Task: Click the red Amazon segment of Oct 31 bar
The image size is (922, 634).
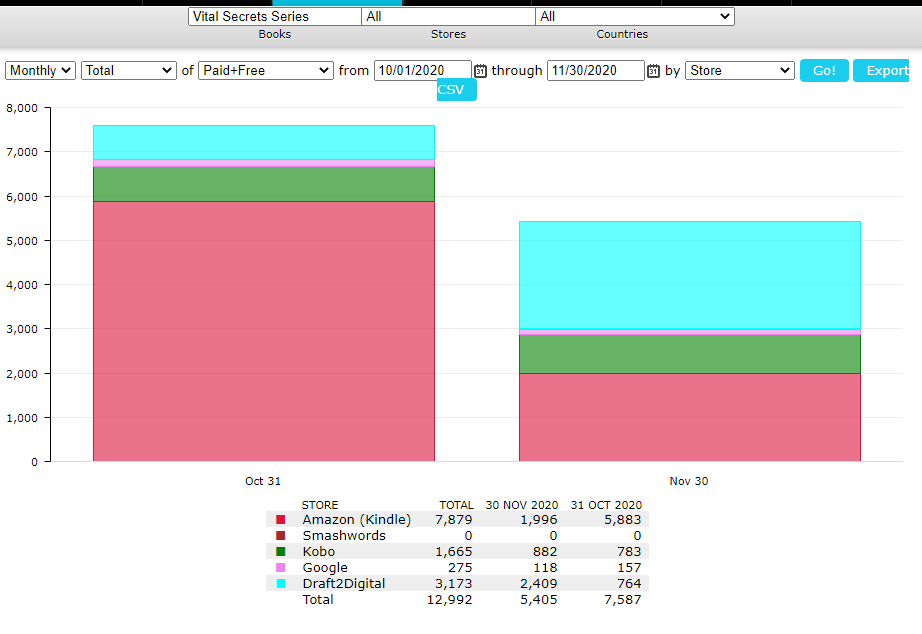Action: (x=263, y=330)
